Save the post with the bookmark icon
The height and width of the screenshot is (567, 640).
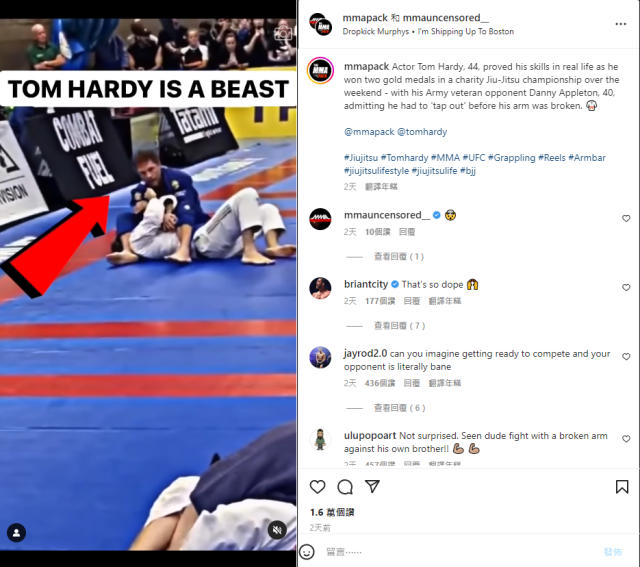[x=622, y=487]
